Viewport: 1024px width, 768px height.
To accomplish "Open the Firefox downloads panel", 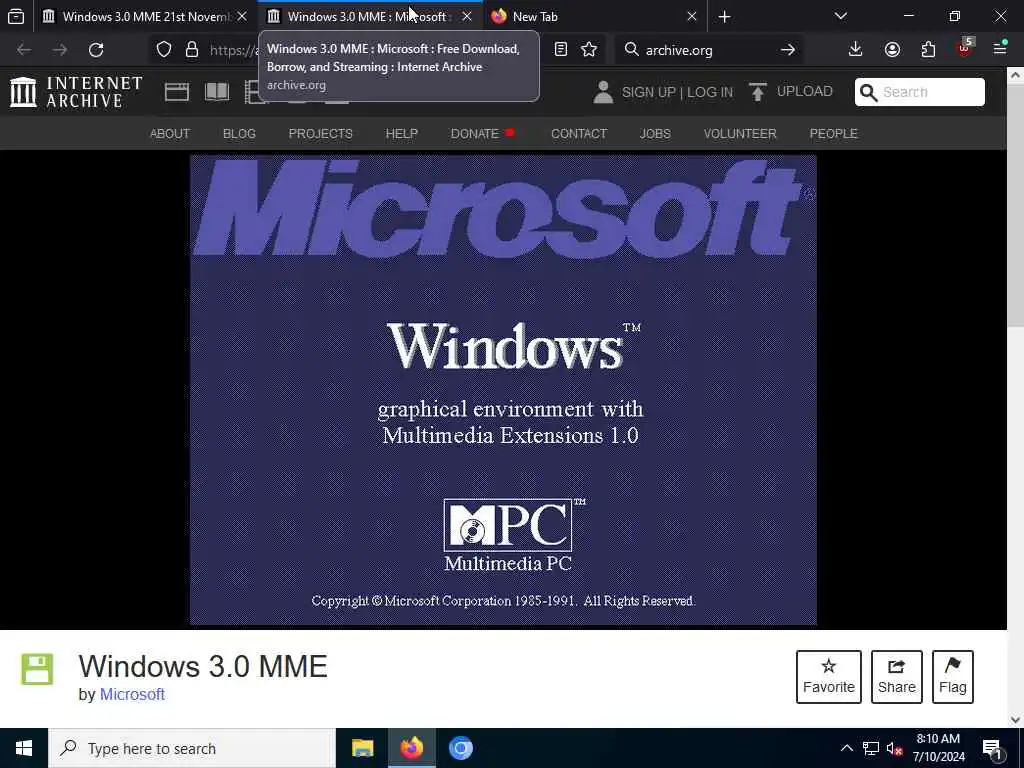I will point(856,50).
